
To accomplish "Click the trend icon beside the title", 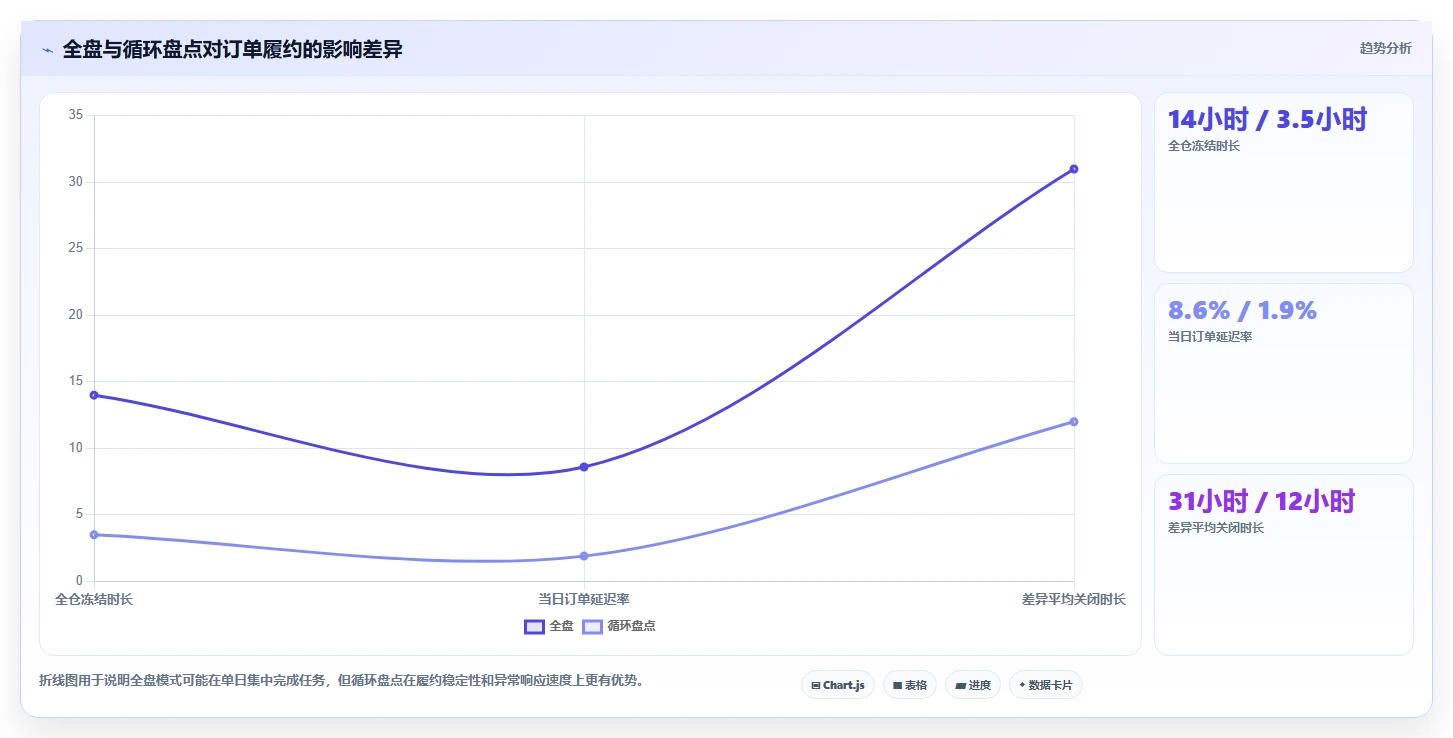I will 47,50.
